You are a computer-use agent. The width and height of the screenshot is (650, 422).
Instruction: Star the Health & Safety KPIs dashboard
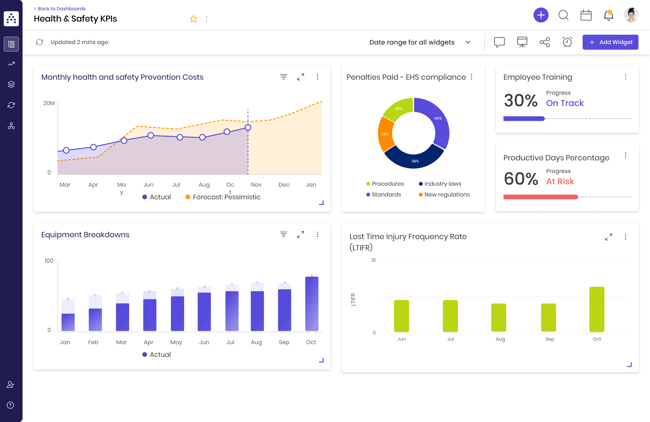point(194,19)
